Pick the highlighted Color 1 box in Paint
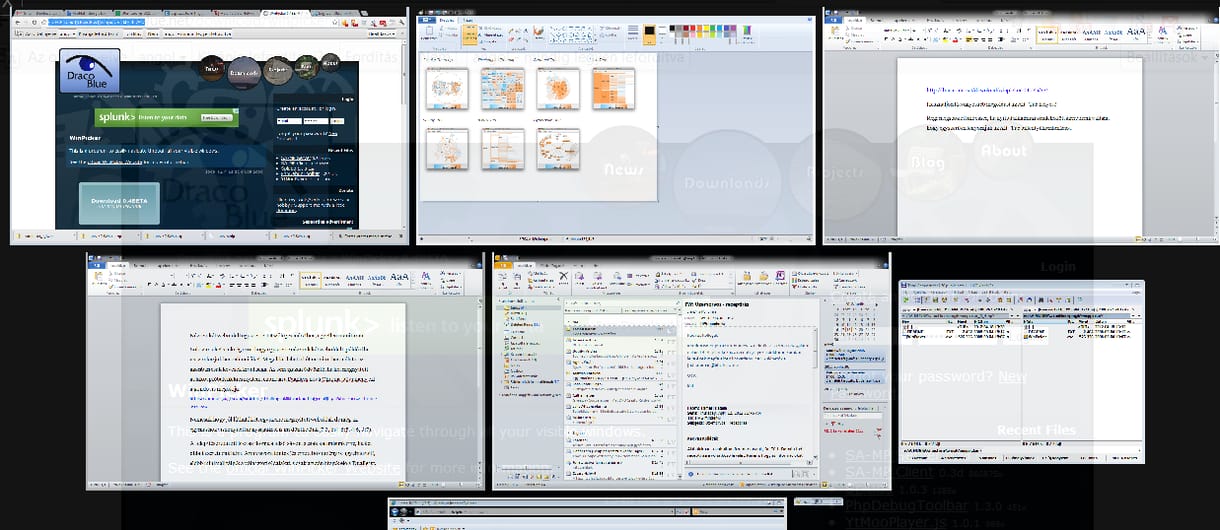This screenshot has width=1220, height=530. (649, 35)
